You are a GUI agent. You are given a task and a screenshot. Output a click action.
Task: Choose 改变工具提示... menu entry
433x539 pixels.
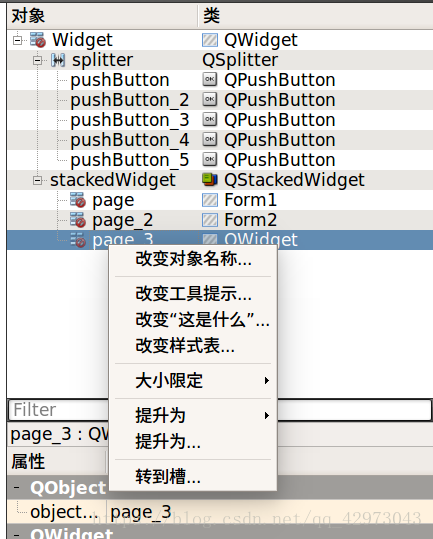click(x=193, y=294)
